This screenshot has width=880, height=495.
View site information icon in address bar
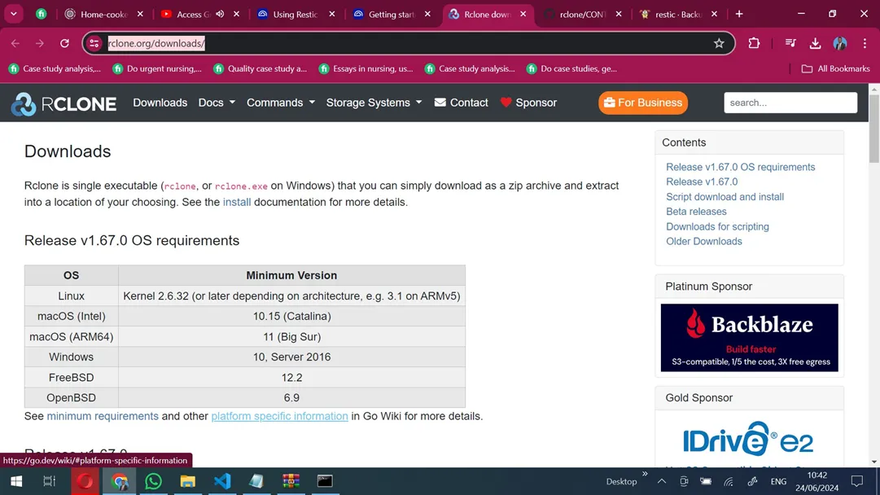point(95,44)
